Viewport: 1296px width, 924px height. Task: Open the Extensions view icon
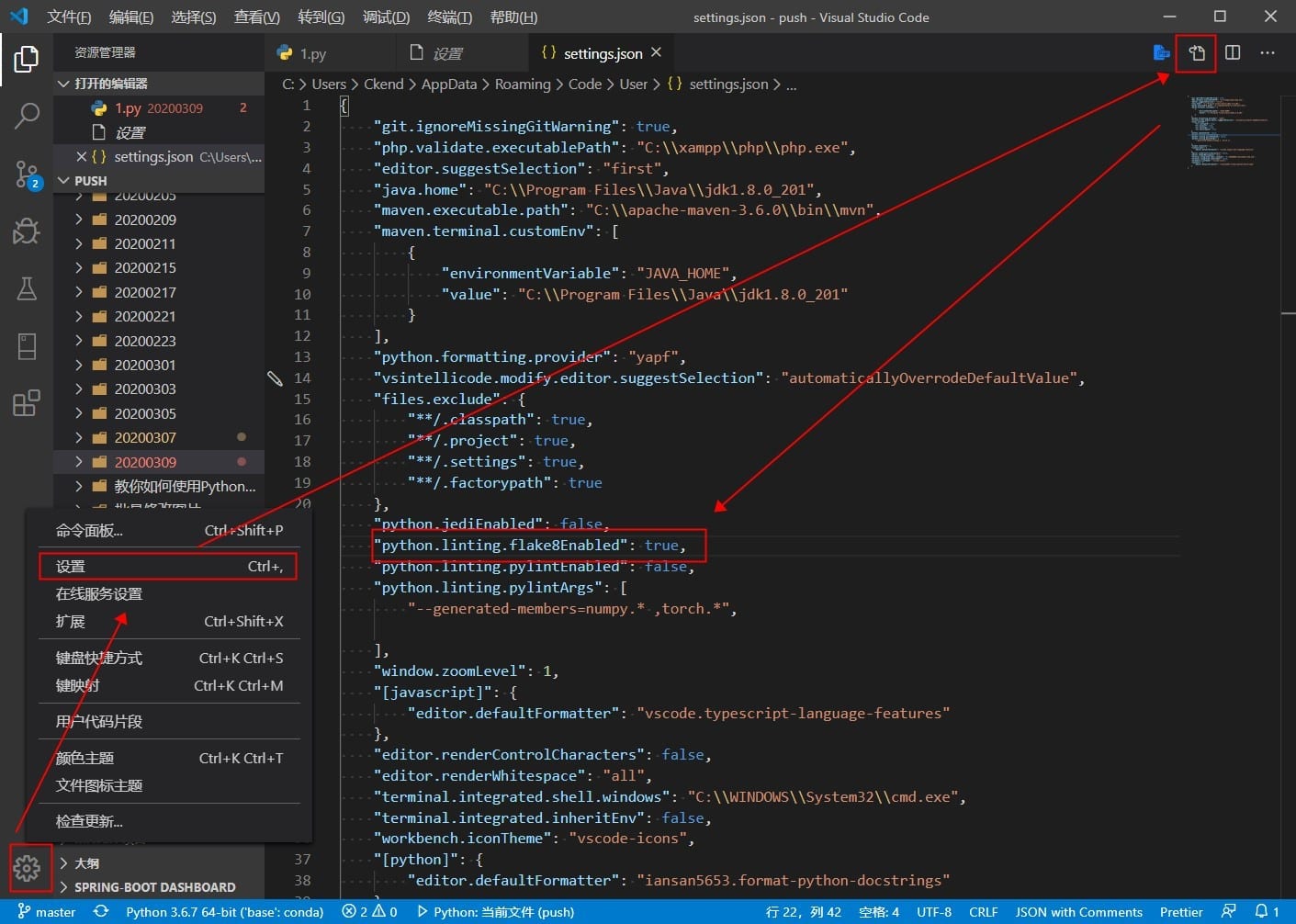tap(27, 402)
